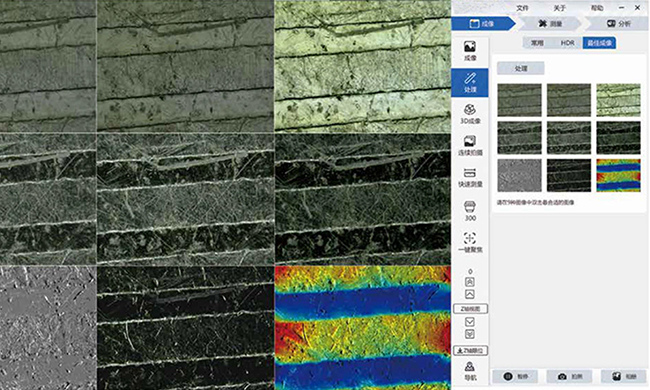Open the 文件 file menu
This screenshot has width=650, height=390.
pyautogui.click(x=522, y=8)
